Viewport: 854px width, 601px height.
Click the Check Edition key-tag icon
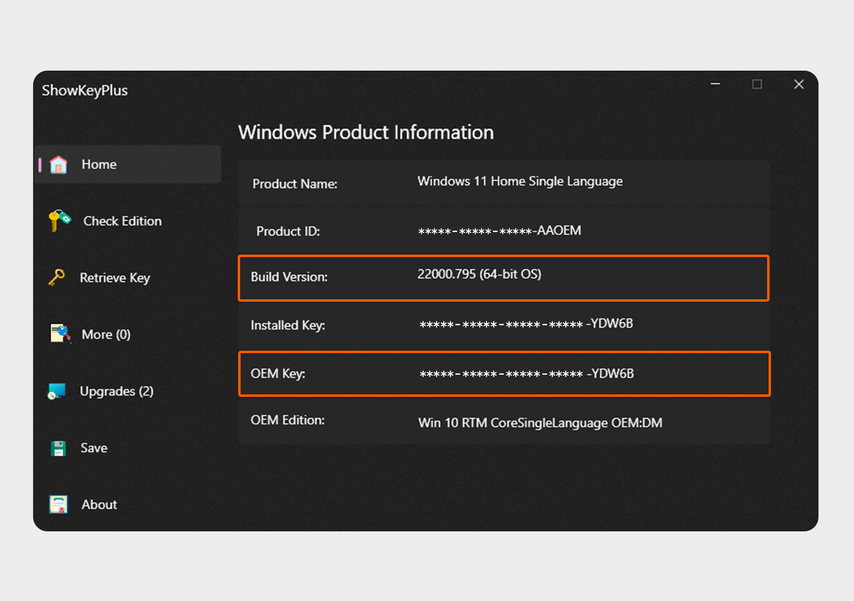coord(59,220)
